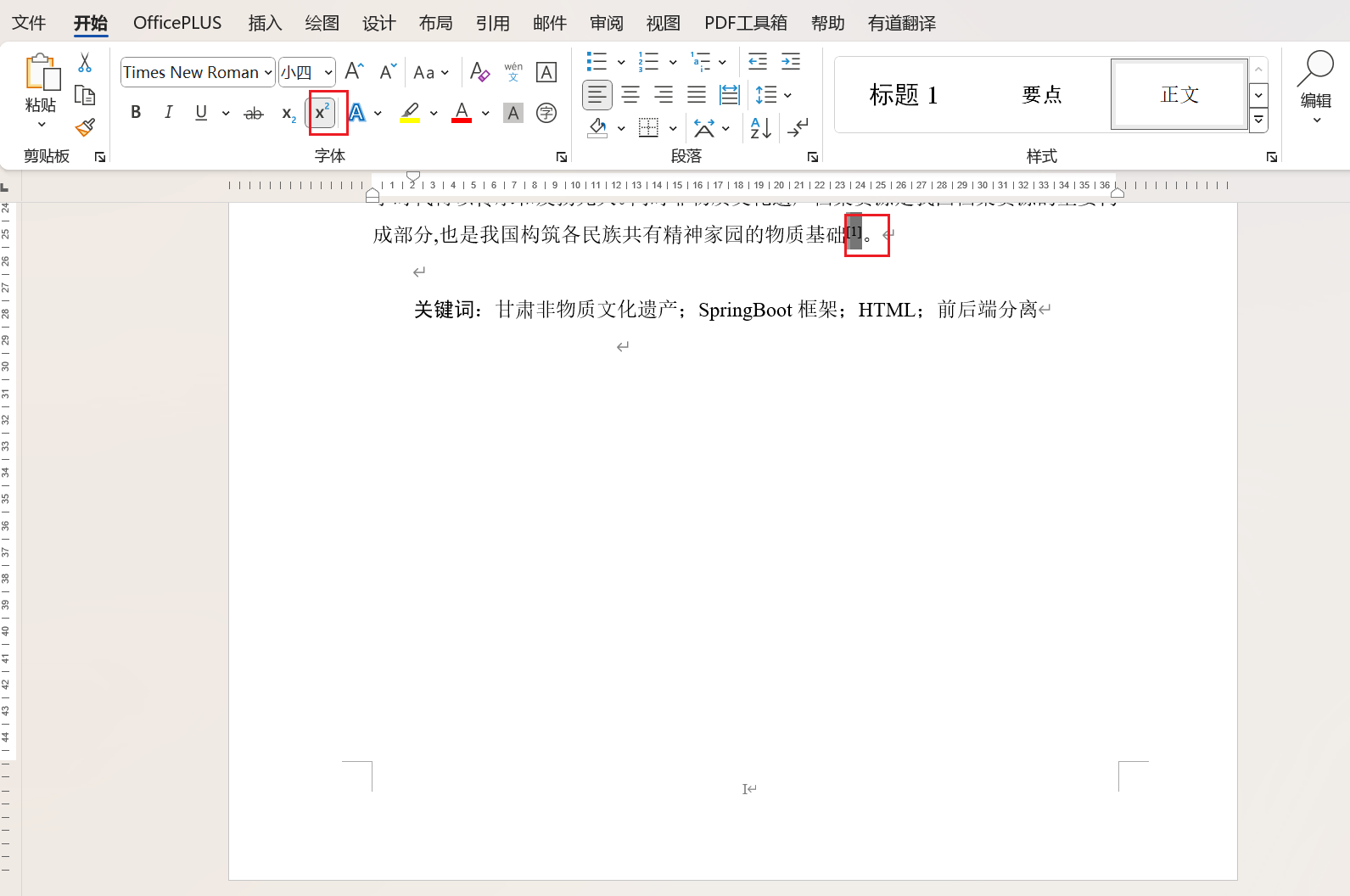
Task: Expand bullet list options arrow
Action: (621, 62)
